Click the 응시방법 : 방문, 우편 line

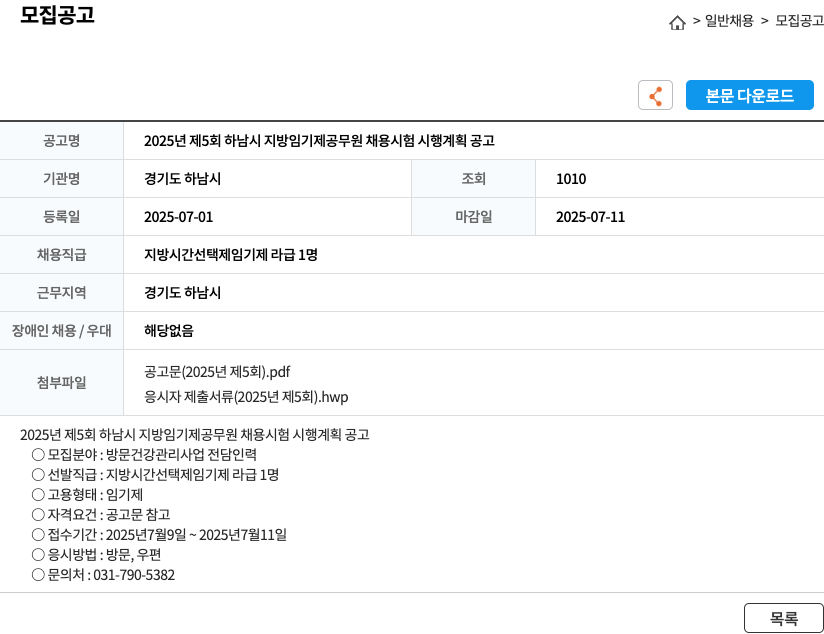tap(96, 555)
